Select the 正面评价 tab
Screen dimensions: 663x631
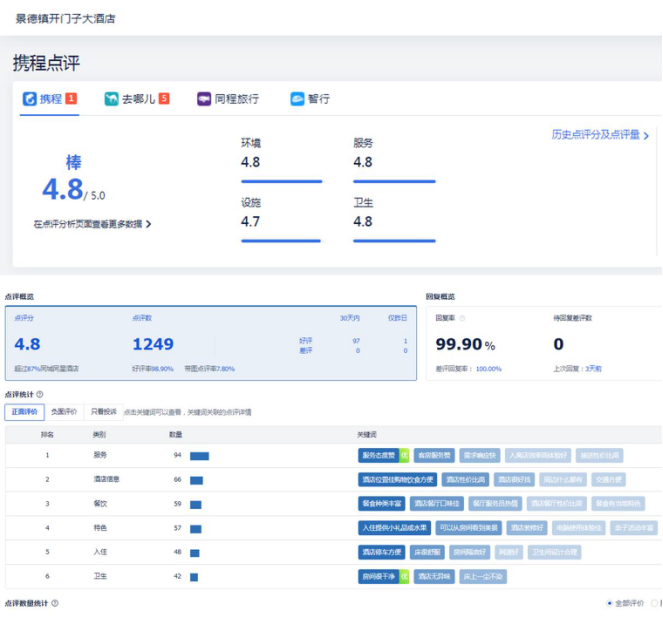click(24, 412)
